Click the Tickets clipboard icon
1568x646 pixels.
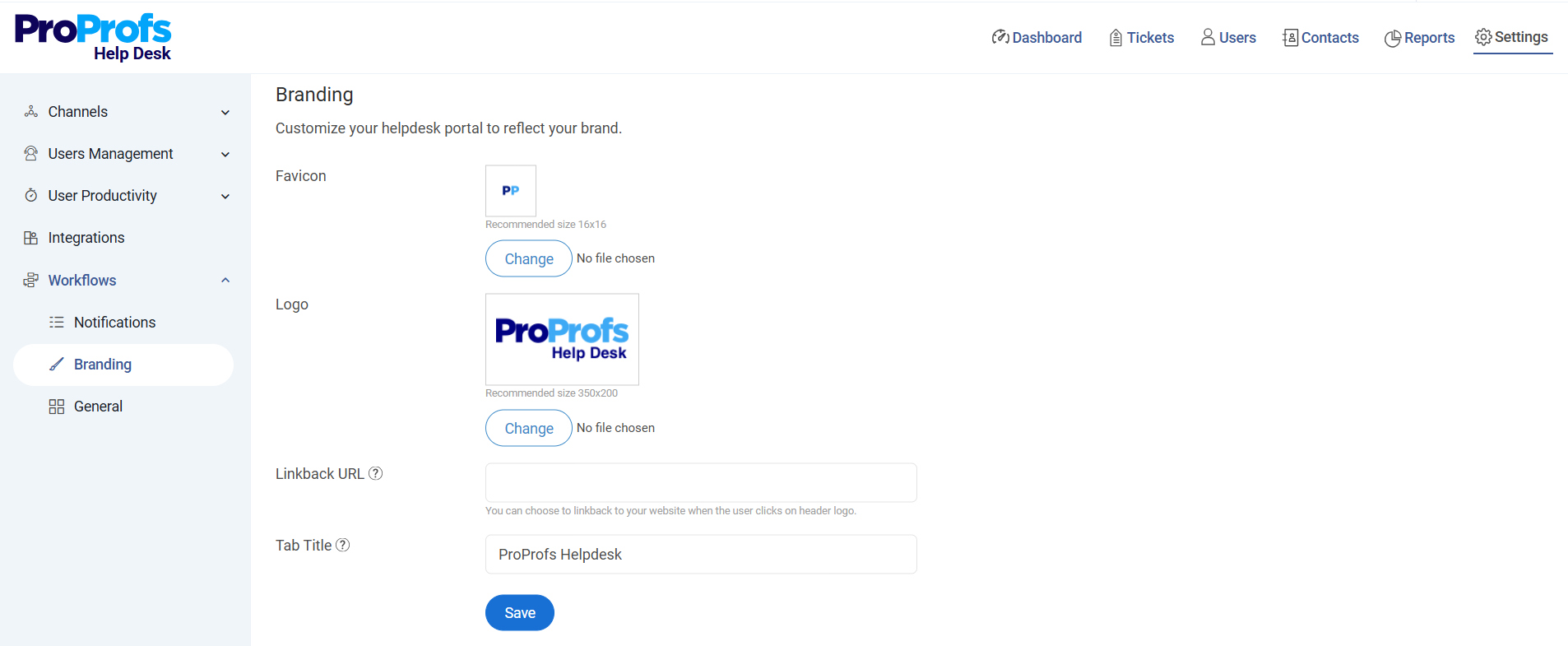1116,38
